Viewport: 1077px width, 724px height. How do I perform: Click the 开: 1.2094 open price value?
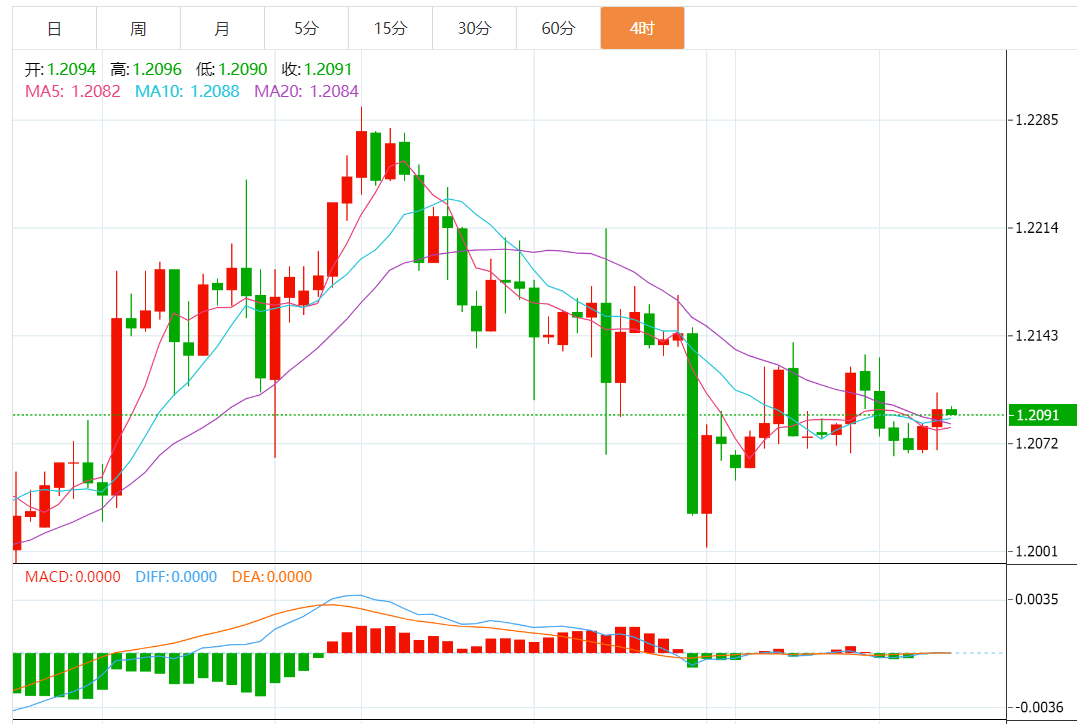60,69
